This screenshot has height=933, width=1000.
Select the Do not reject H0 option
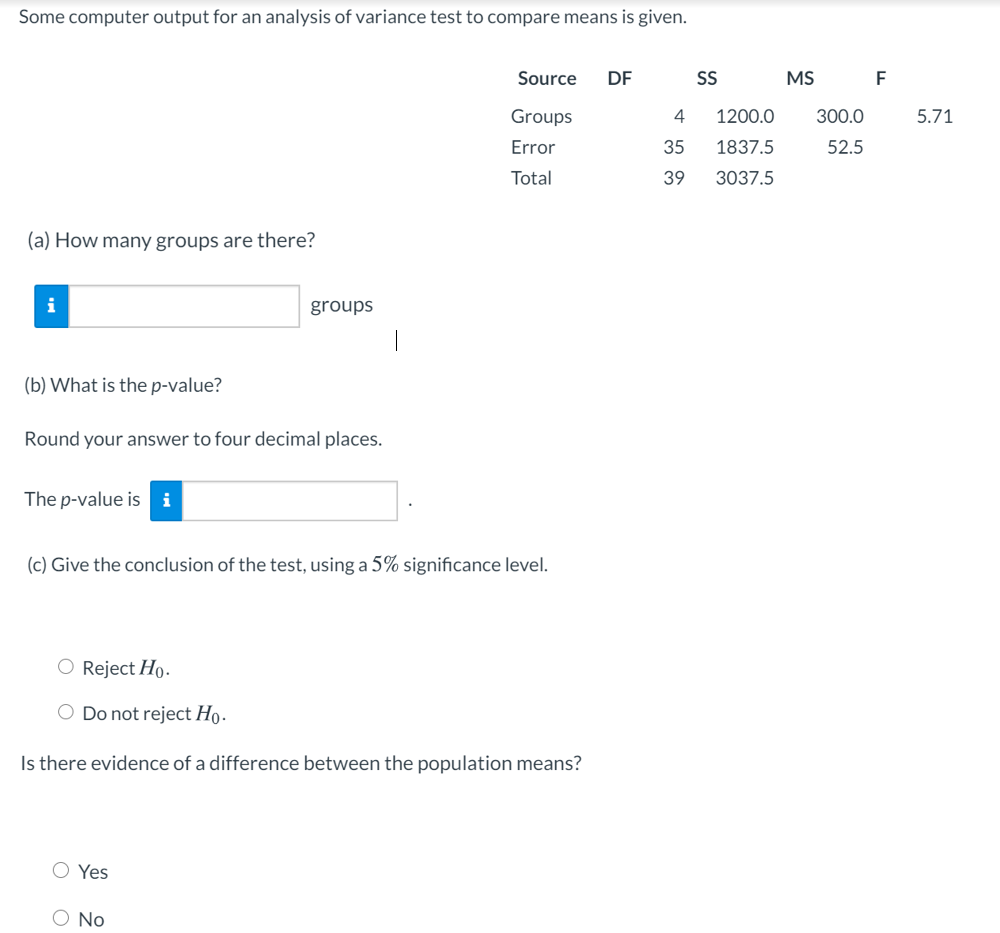coord(66,712)
